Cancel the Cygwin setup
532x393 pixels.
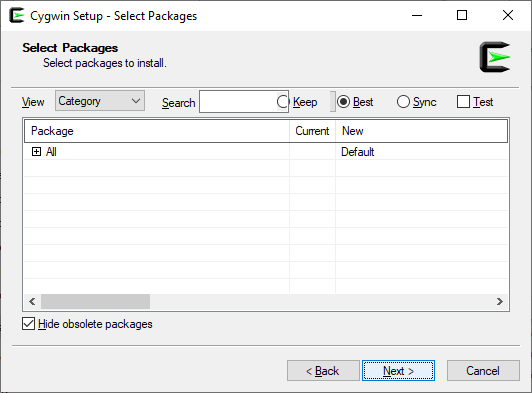click(x=483, y=371)
